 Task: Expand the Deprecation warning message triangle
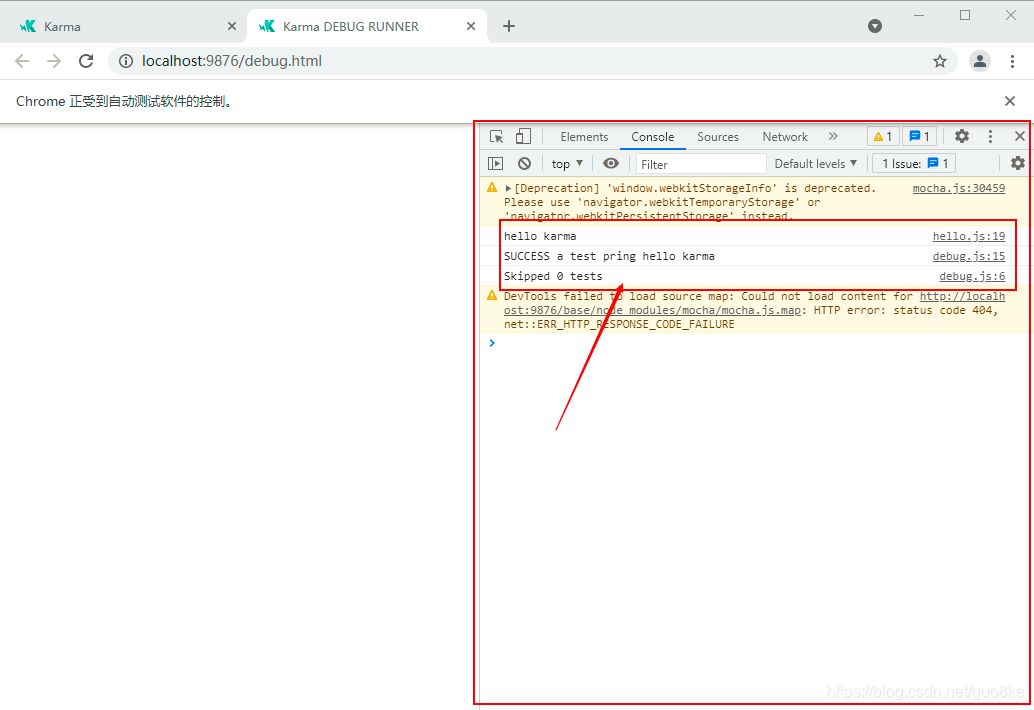tap(508, 188)
